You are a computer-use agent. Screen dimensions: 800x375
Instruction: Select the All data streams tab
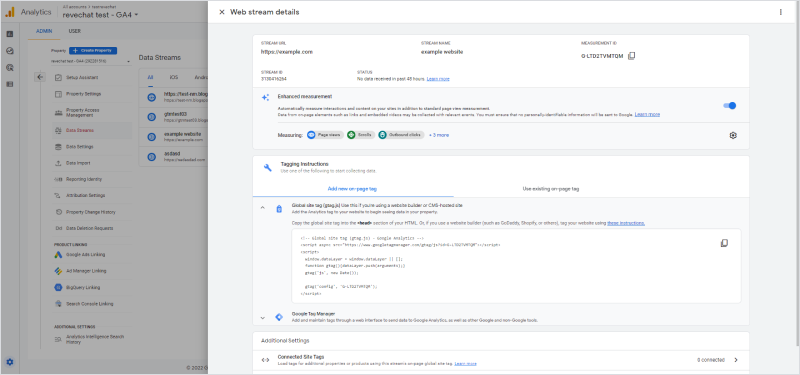tap(151, 78)
